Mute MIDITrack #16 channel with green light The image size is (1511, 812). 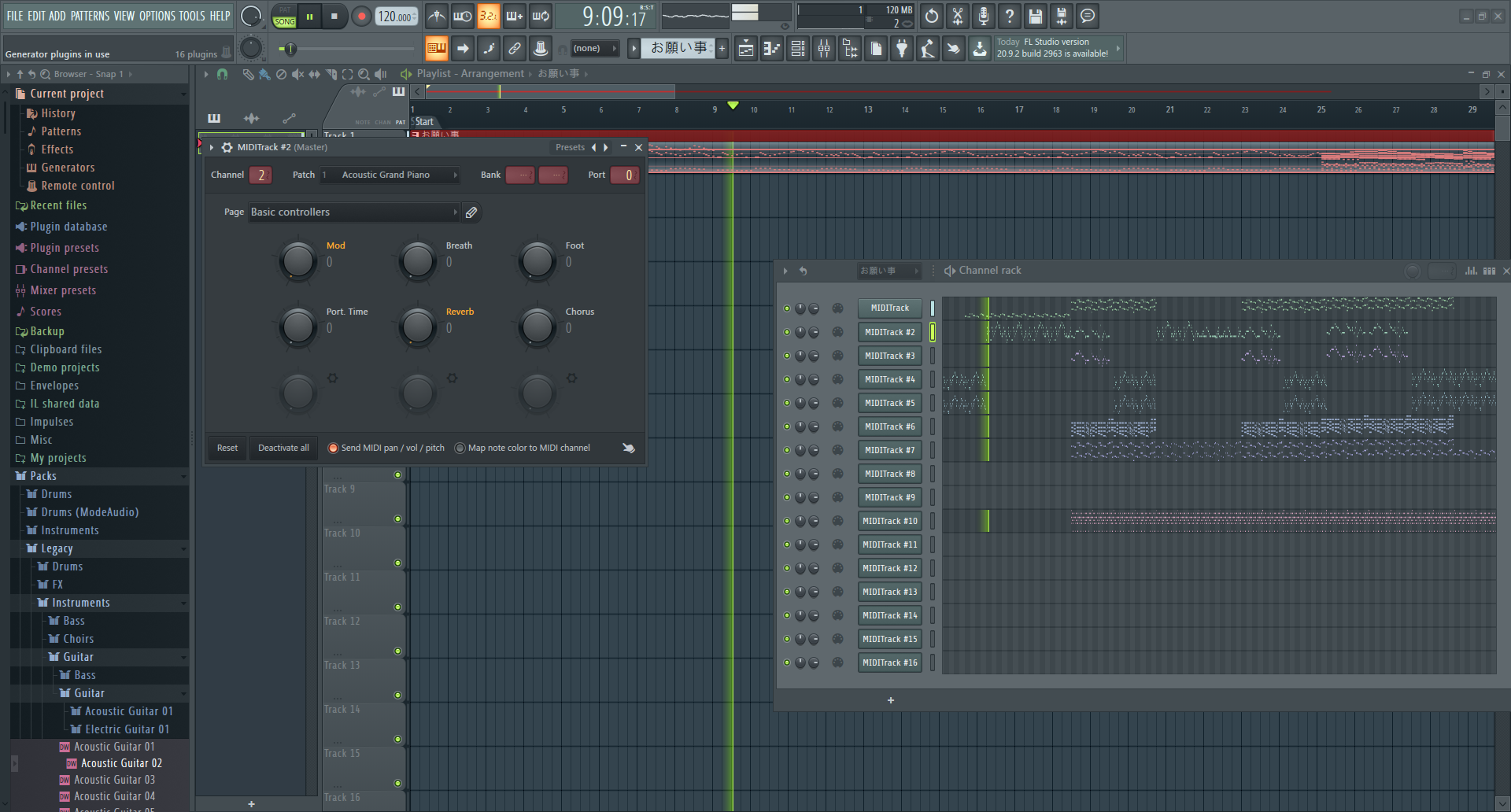coord(786,663)
